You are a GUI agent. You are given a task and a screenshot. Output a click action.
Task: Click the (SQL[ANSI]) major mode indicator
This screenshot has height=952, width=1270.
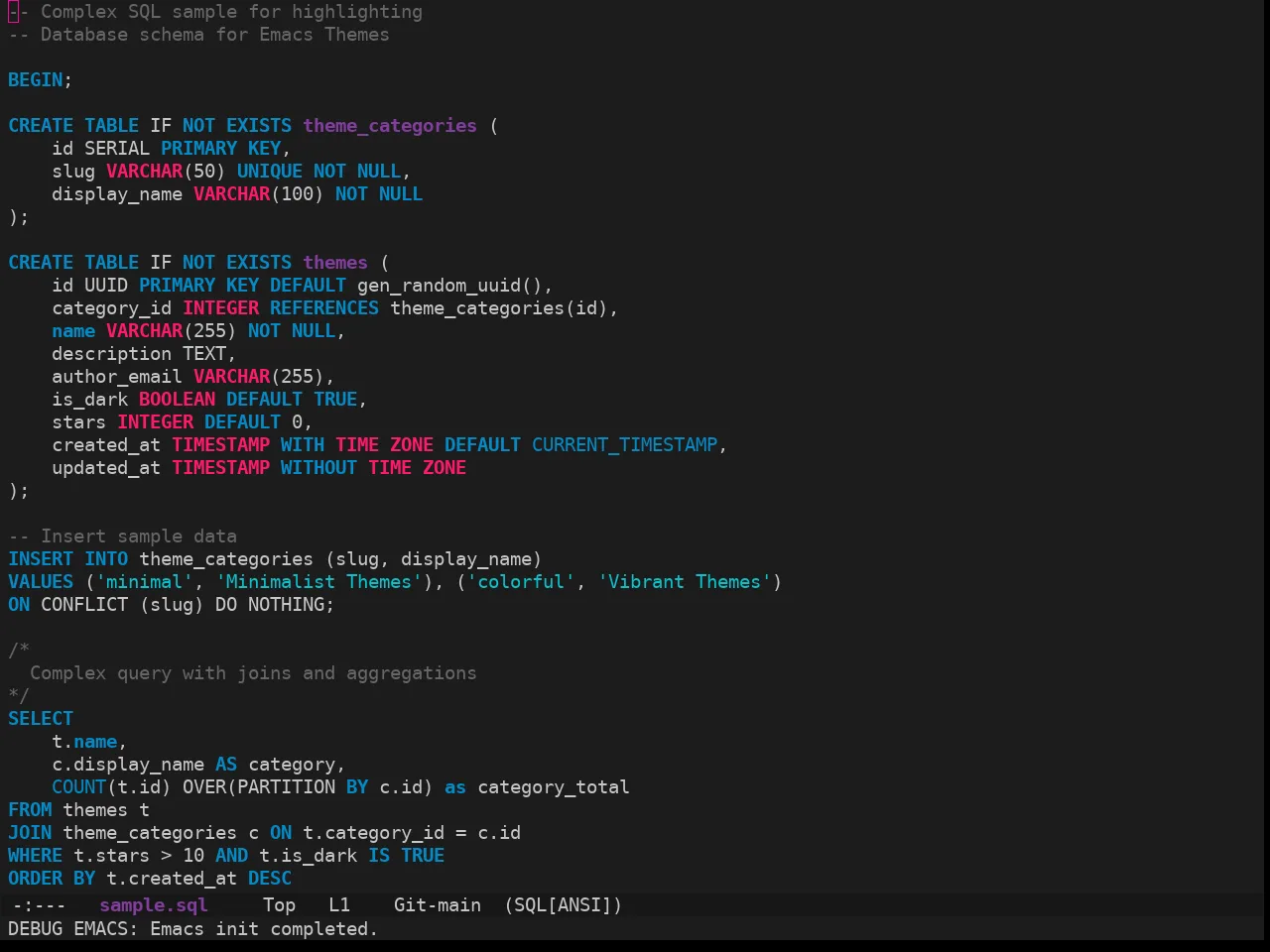pyautogui.click(x=563, y=905)
